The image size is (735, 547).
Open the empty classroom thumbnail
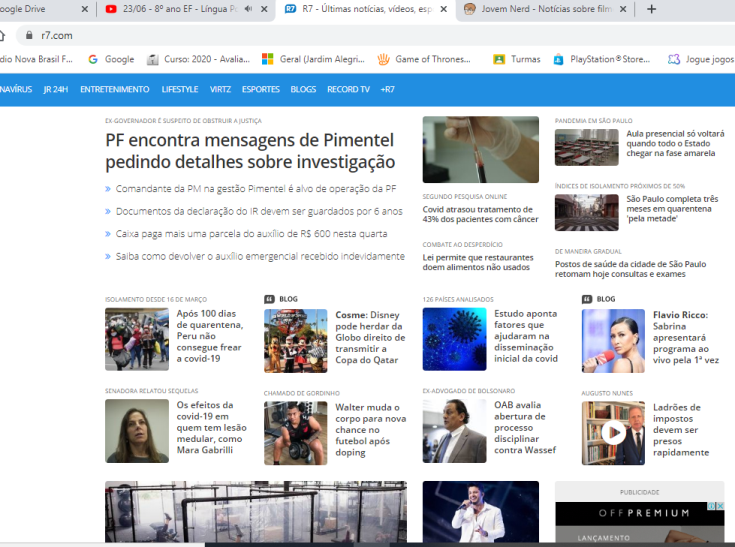tap(586, 148)
